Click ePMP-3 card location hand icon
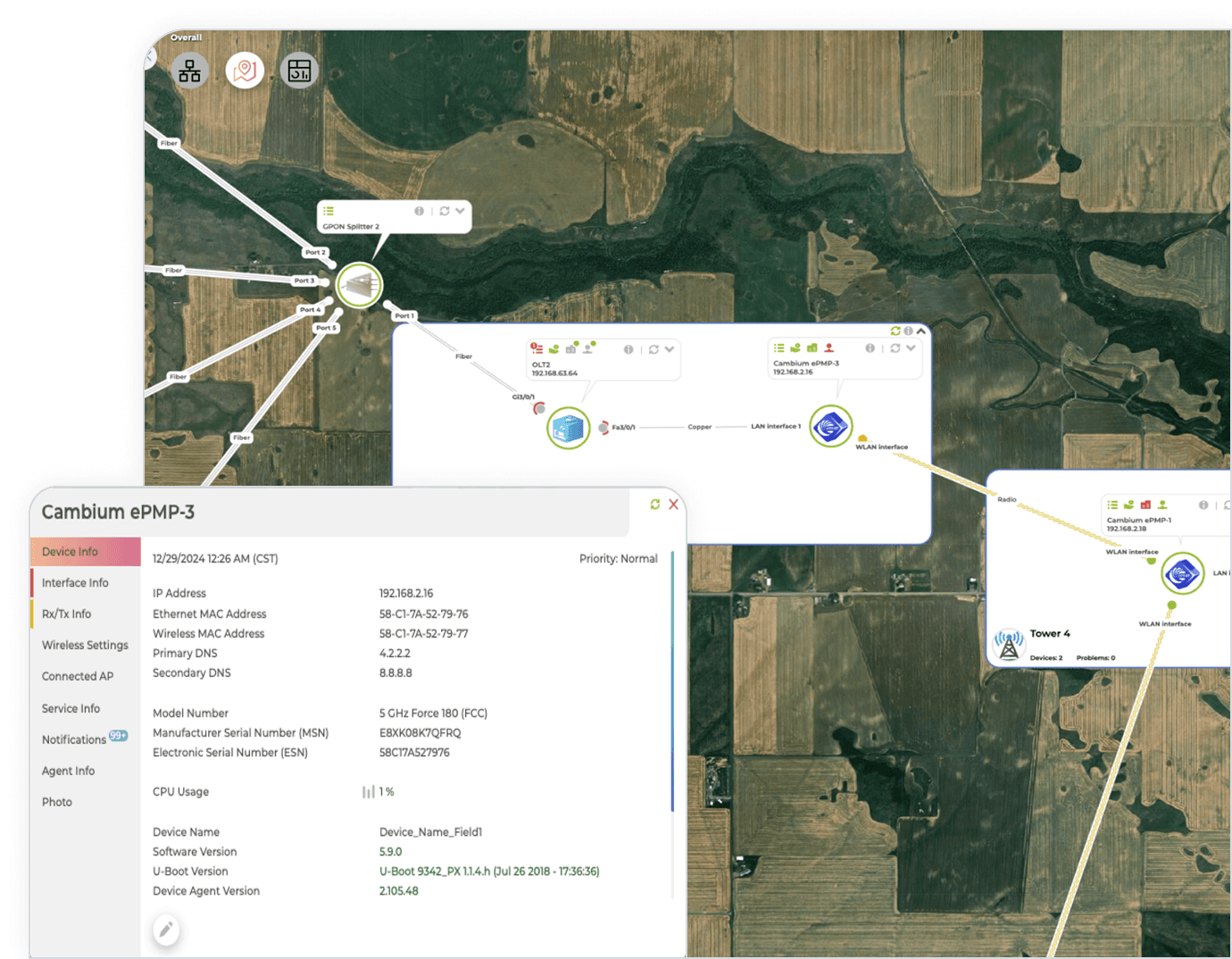The image size is (1232, 959). pos(795,348)
